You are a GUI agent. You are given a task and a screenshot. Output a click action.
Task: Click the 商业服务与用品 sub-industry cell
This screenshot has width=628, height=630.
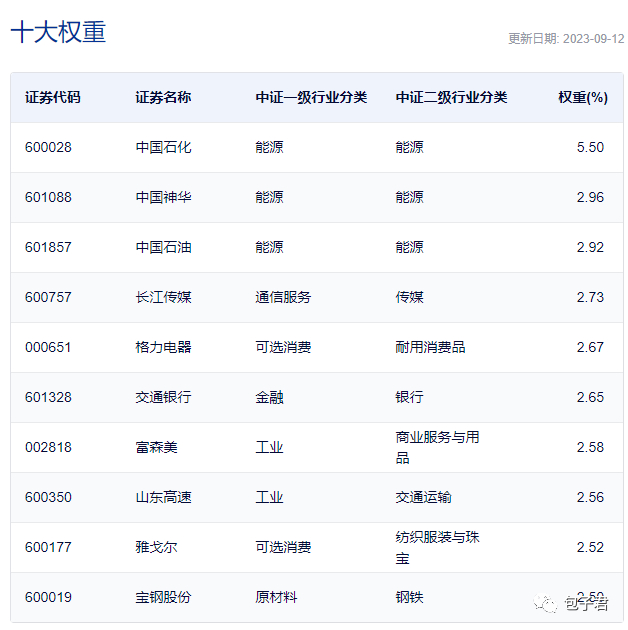[437, 447]
